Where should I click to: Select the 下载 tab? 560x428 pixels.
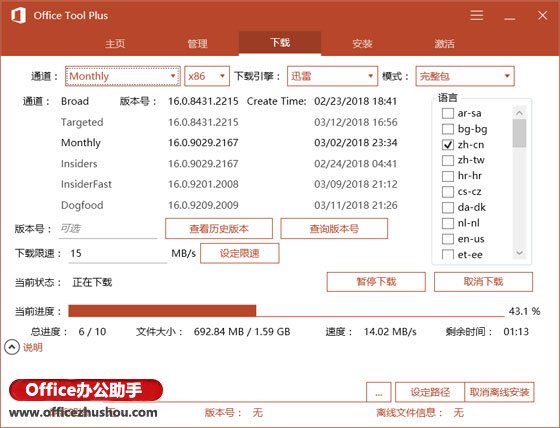coord(280,43)
